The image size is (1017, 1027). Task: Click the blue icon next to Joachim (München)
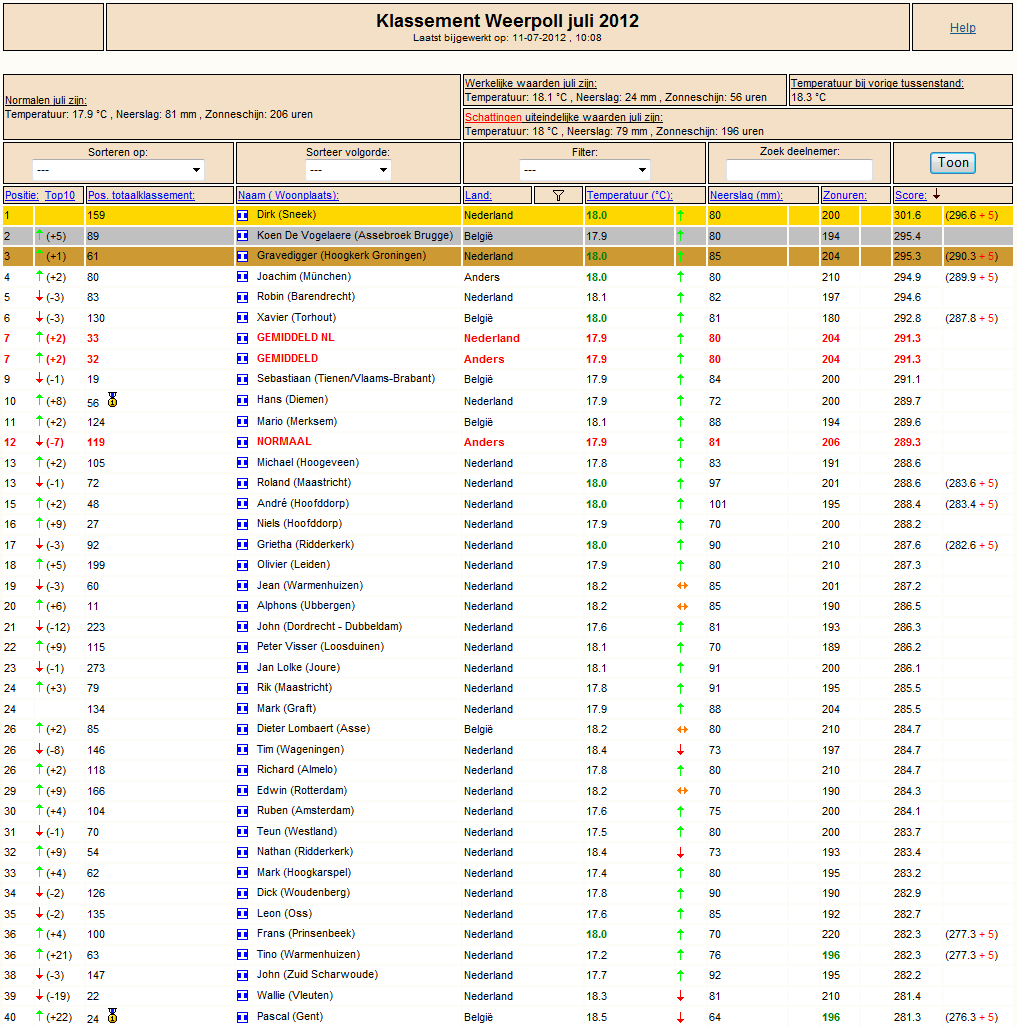242,277
